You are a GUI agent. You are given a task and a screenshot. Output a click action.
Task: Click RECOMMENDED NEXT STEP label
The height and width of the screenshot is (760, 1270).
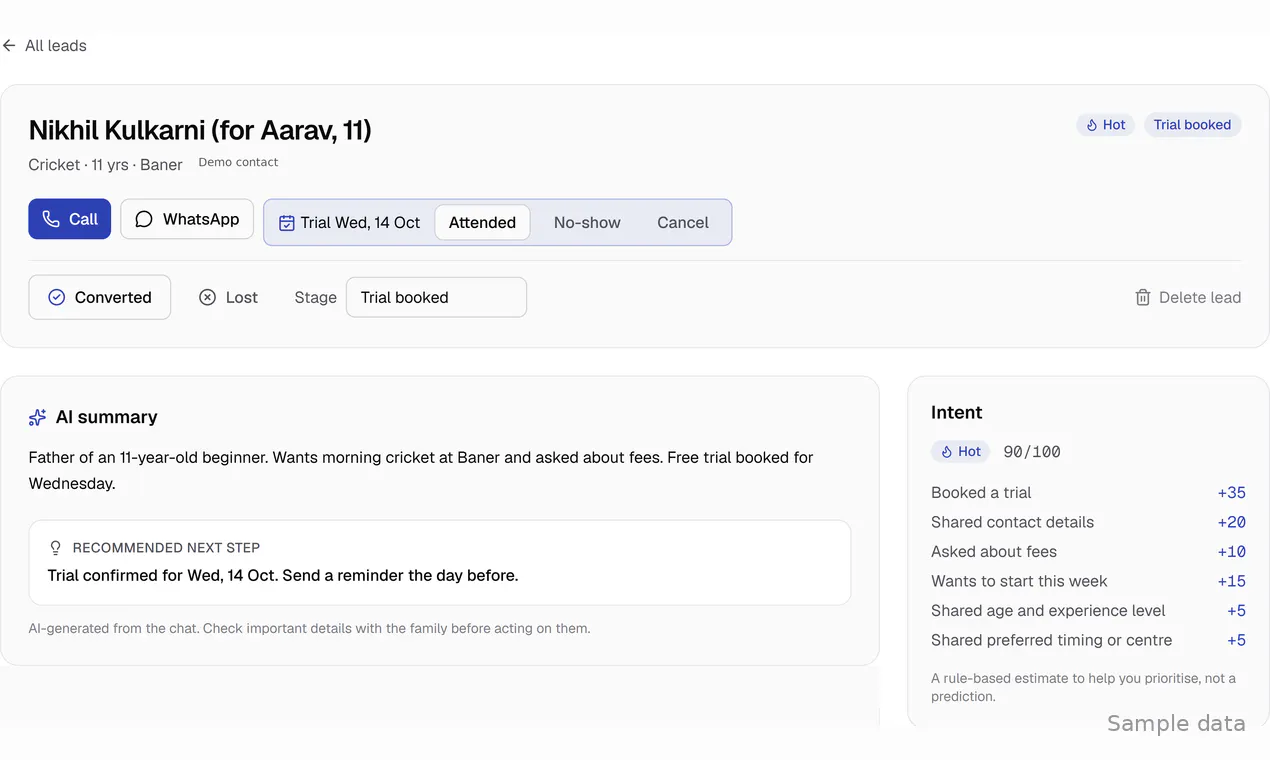[x=166, y=548]
